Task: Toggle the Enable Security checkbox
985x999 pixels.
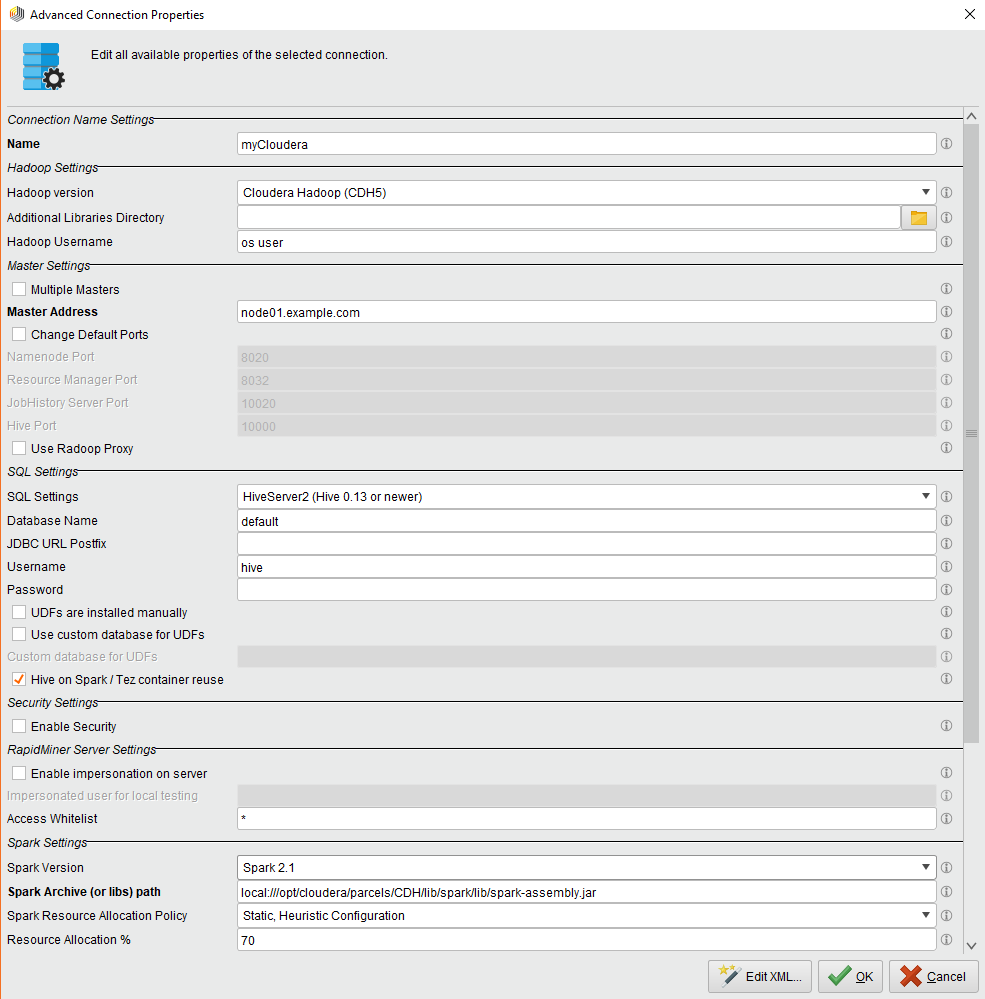Action: click(x=19, y=727)
